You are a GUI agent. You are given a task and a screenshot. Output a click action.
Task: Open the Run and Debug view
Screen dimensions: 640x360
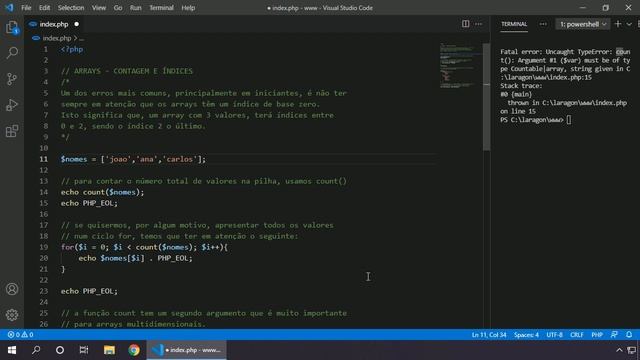click(12, 105)
